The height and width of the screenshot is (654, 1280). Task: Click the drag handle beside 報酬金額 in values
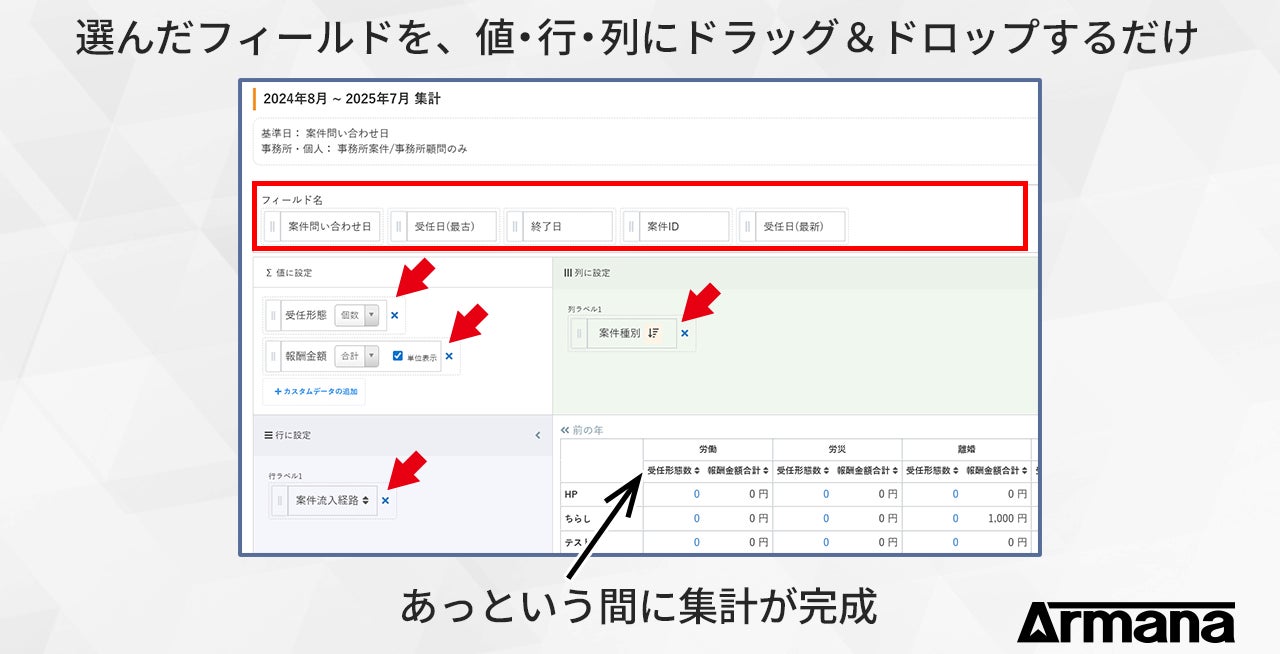[x=272, y=356]
